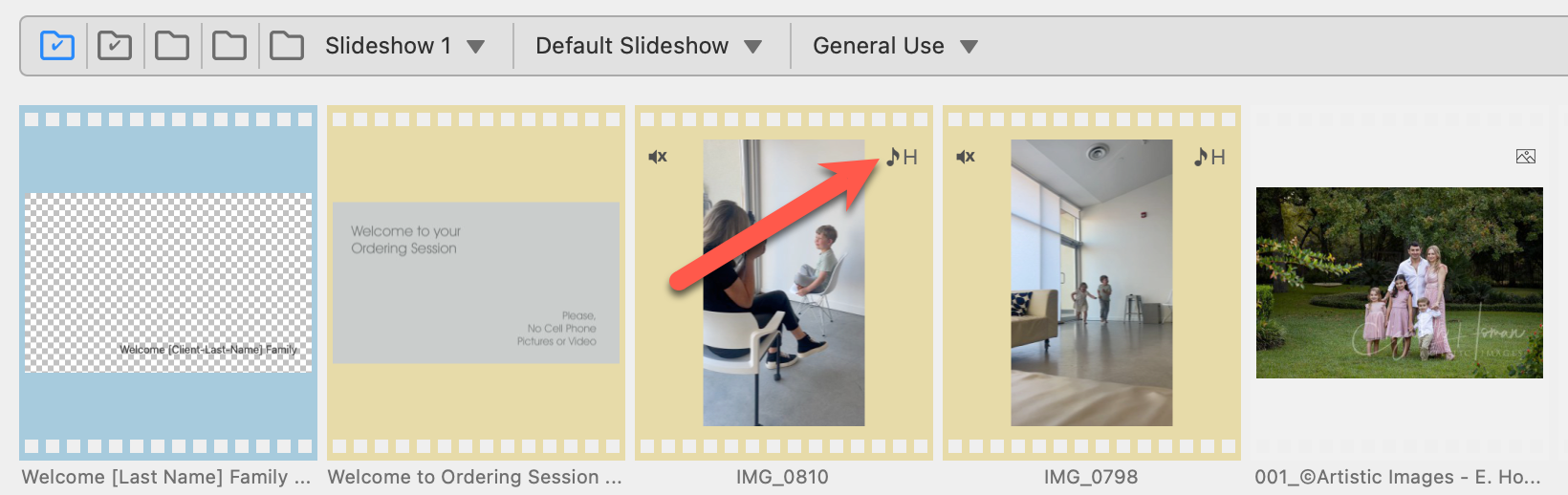Image resolution: width=1568 pixels, height=495 pixels.
Task: Click music note H icon on IMG_0810
Action: point(902,157)
